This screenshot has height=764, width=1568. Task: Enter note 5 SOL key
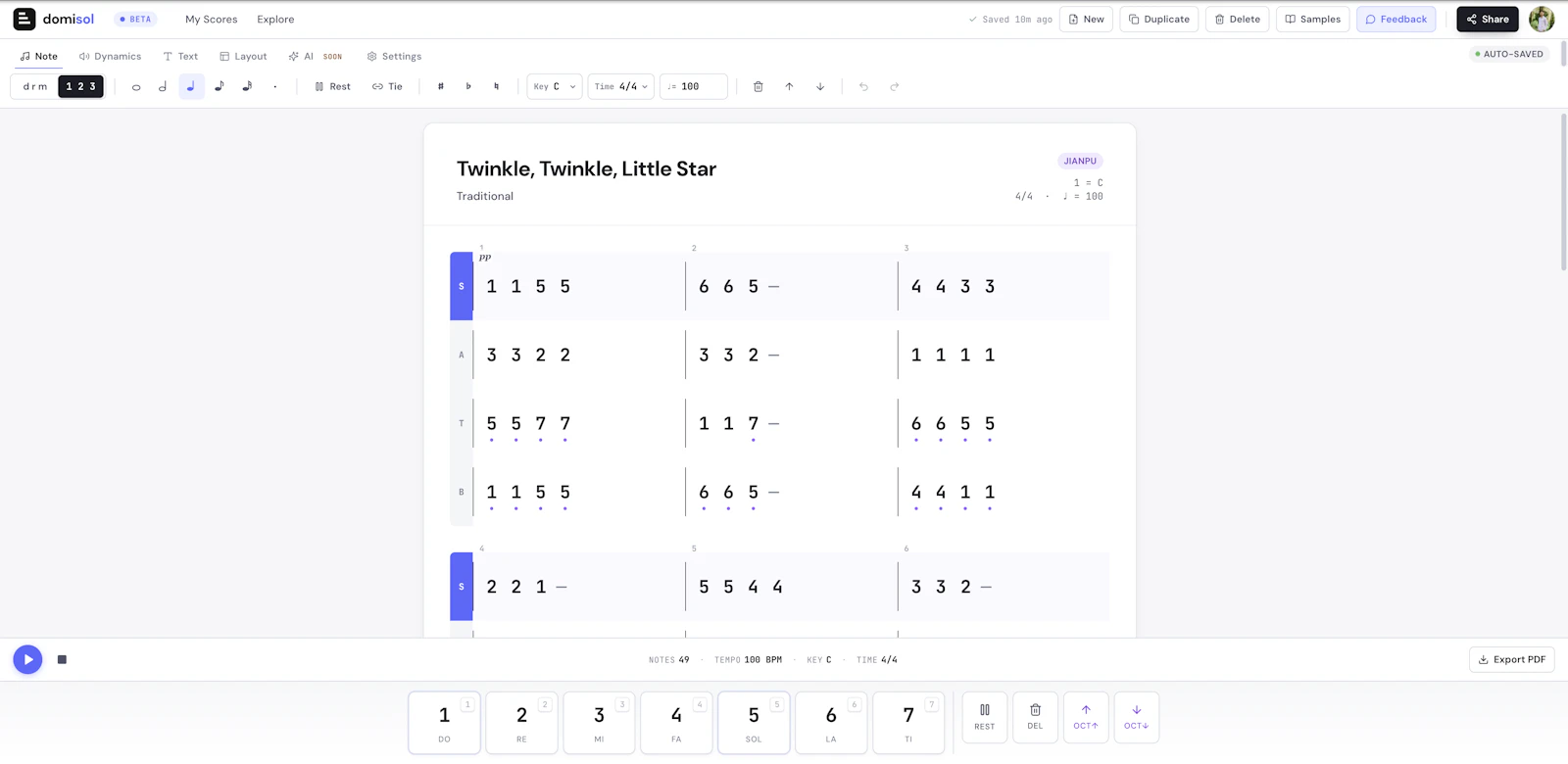coord(754,723)
